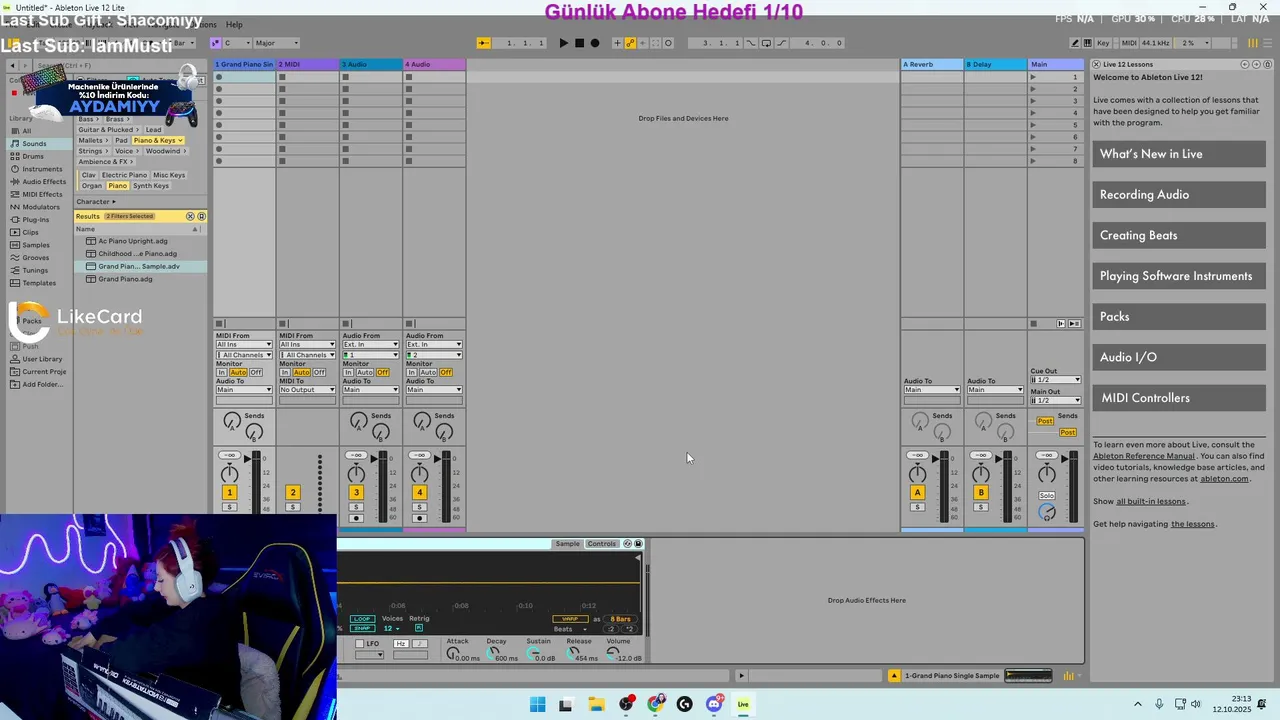Open MIDI From All Ins dropdown on track 1
Image resolution: width=1280 pixels, height=720 pixels.
click(244, 344)
